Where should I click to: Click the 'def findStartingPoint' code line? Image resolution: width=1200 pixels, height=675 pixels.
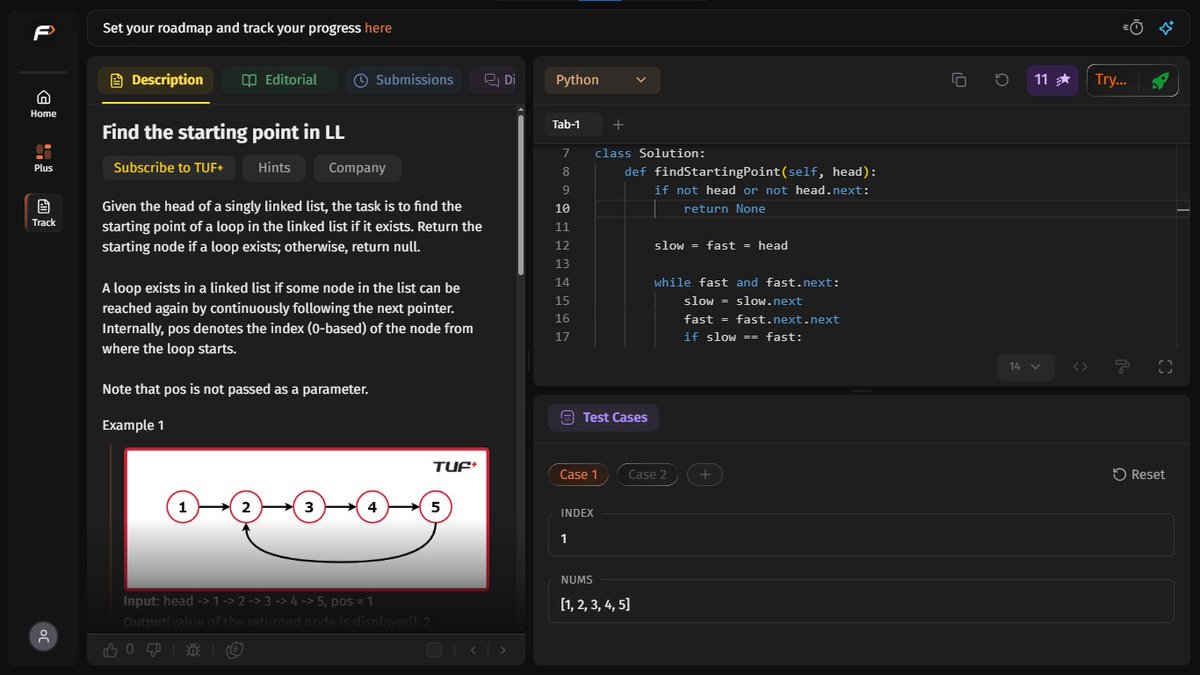[750, 171]
